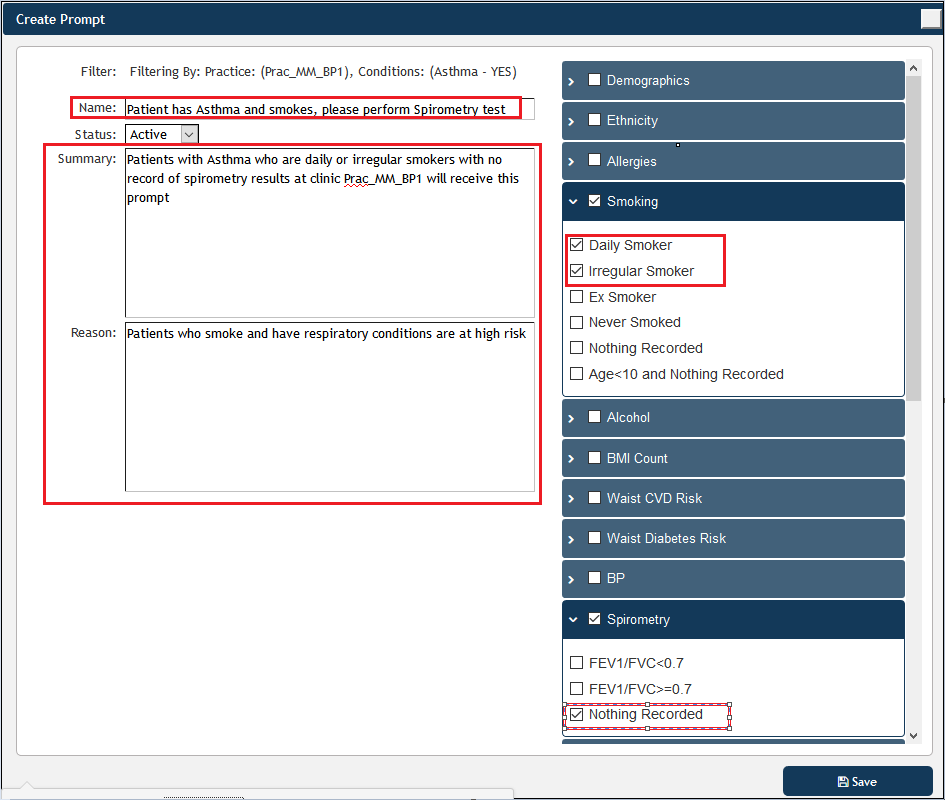The width and height of the screenshot is (945, 800).
Task: Expand the Alcohol section arrow
Action: point(571,418)
